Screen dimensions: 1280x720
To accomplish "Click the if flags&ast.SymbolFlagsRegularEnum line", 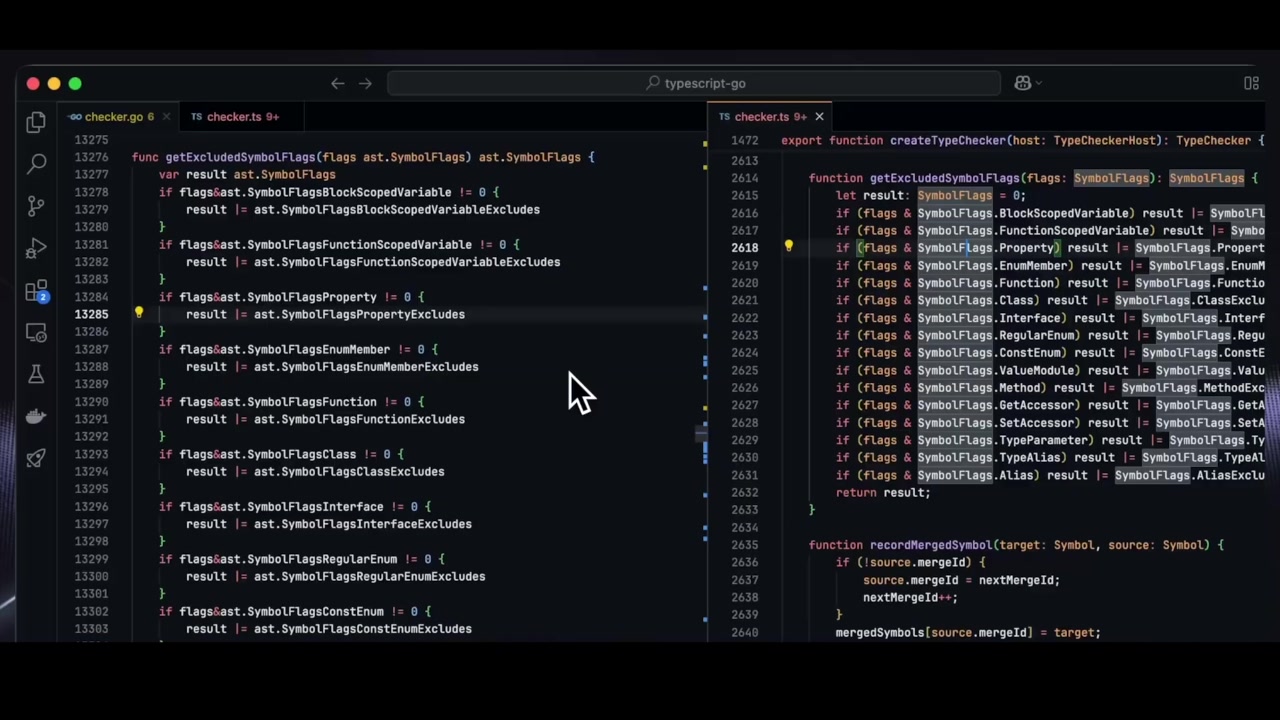I will click(302, 559).
